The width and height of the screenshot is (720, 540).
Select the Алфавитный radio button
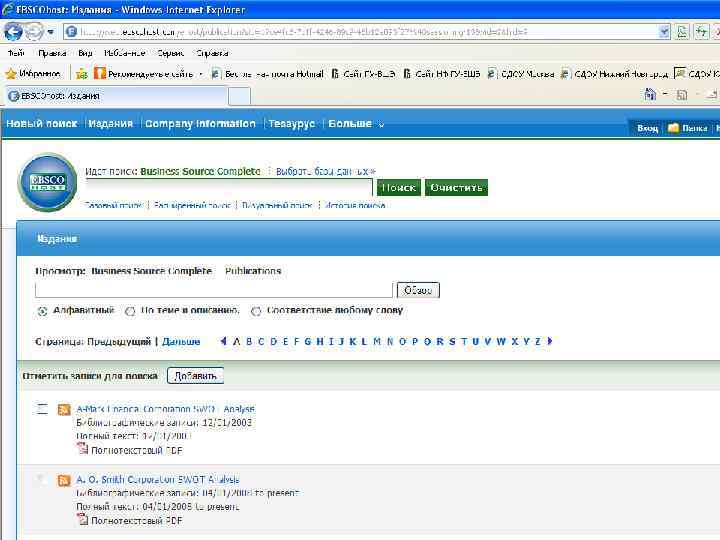[42, 311]
